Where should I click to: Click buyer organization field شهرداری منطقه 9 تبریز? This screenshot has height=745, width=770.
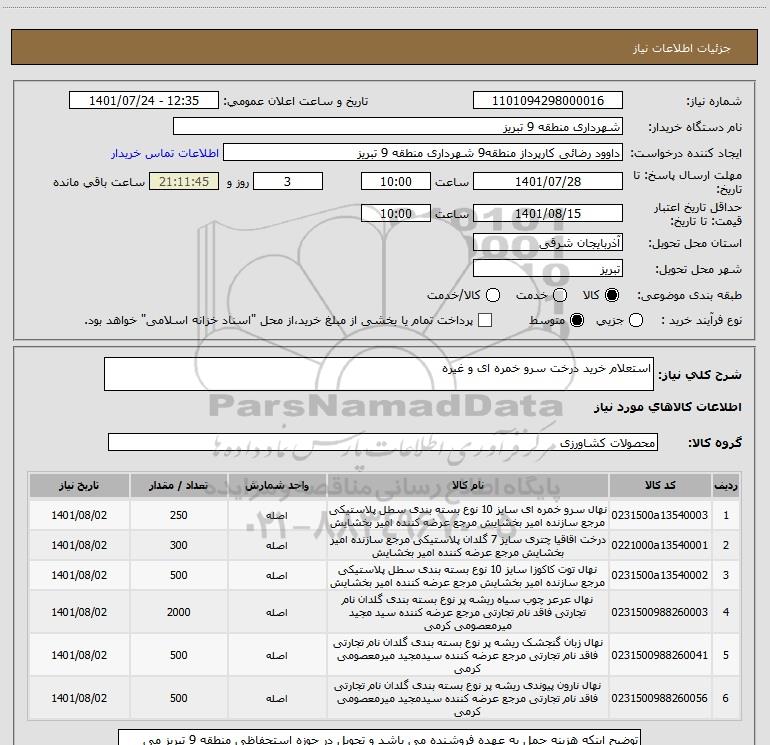point(398,126)
